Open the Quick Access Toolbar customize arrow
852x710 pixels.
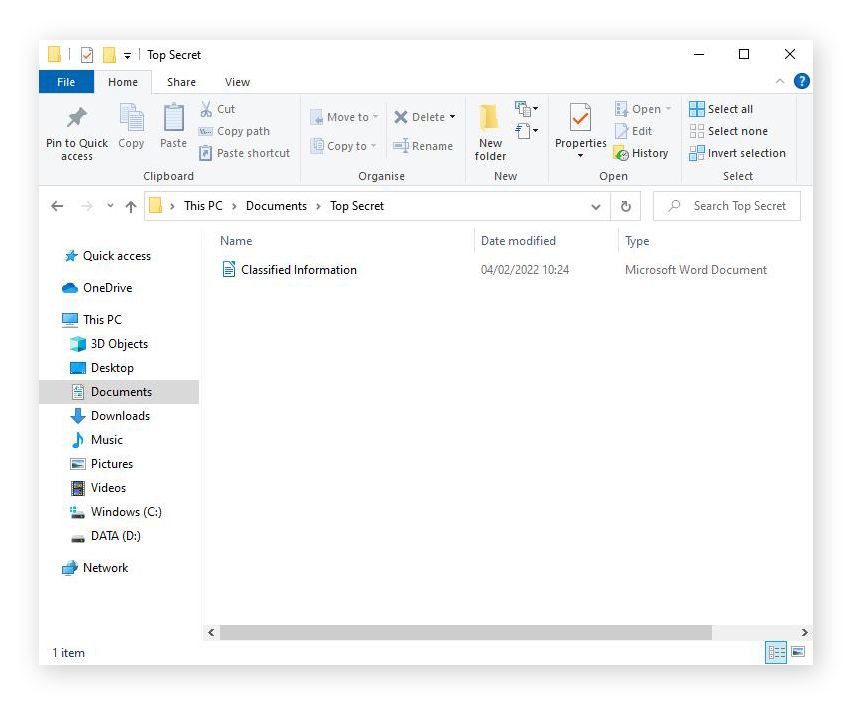pyautogui.click(x=127, y=55)
